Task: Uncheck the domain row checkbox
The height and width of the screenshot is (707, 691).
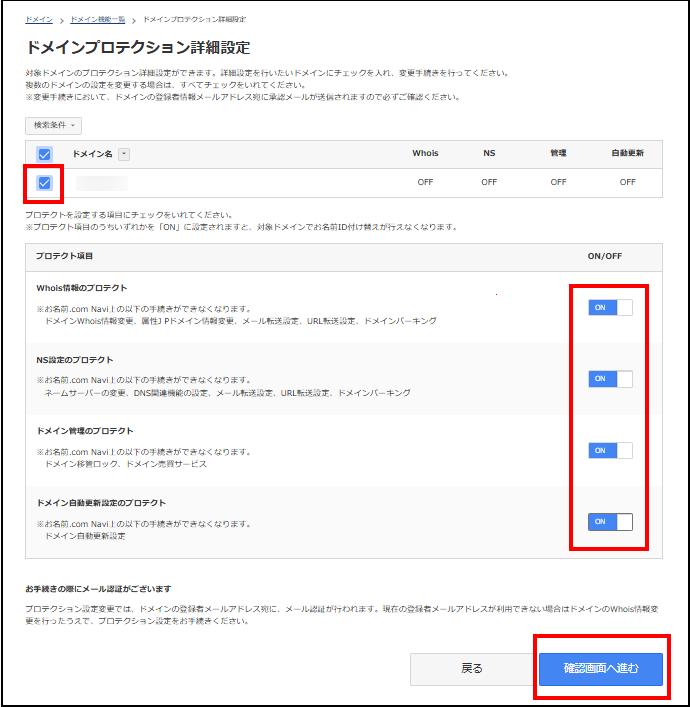Action: 44,183
